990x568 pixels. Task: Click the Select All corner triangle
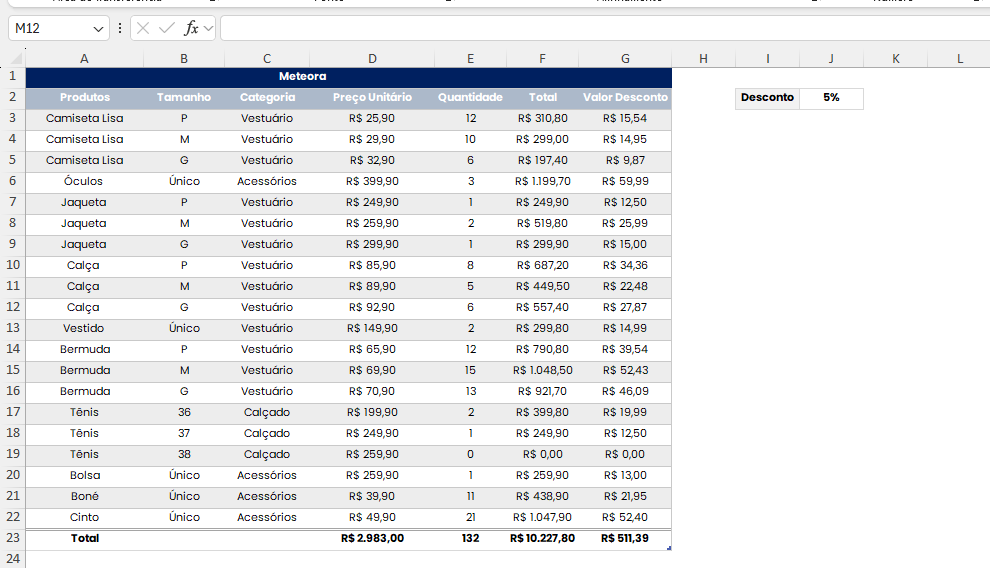(x=16, y=59)
